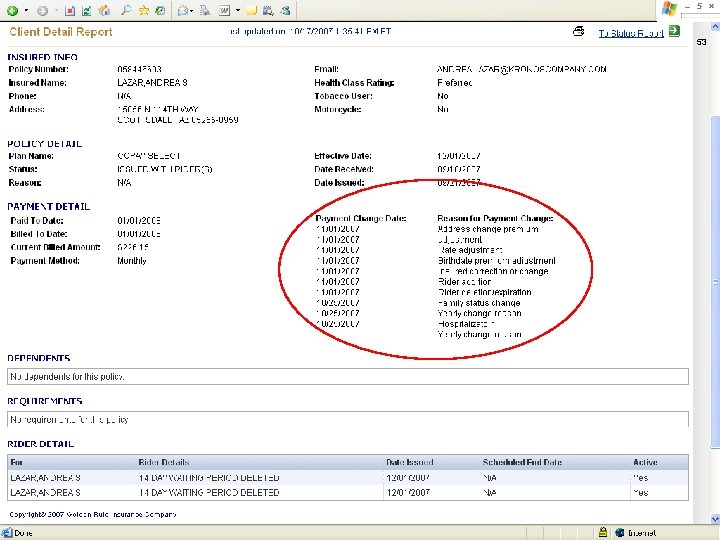
Task: Click the email address value in Insured Info
Action: [x=522, y=69]
